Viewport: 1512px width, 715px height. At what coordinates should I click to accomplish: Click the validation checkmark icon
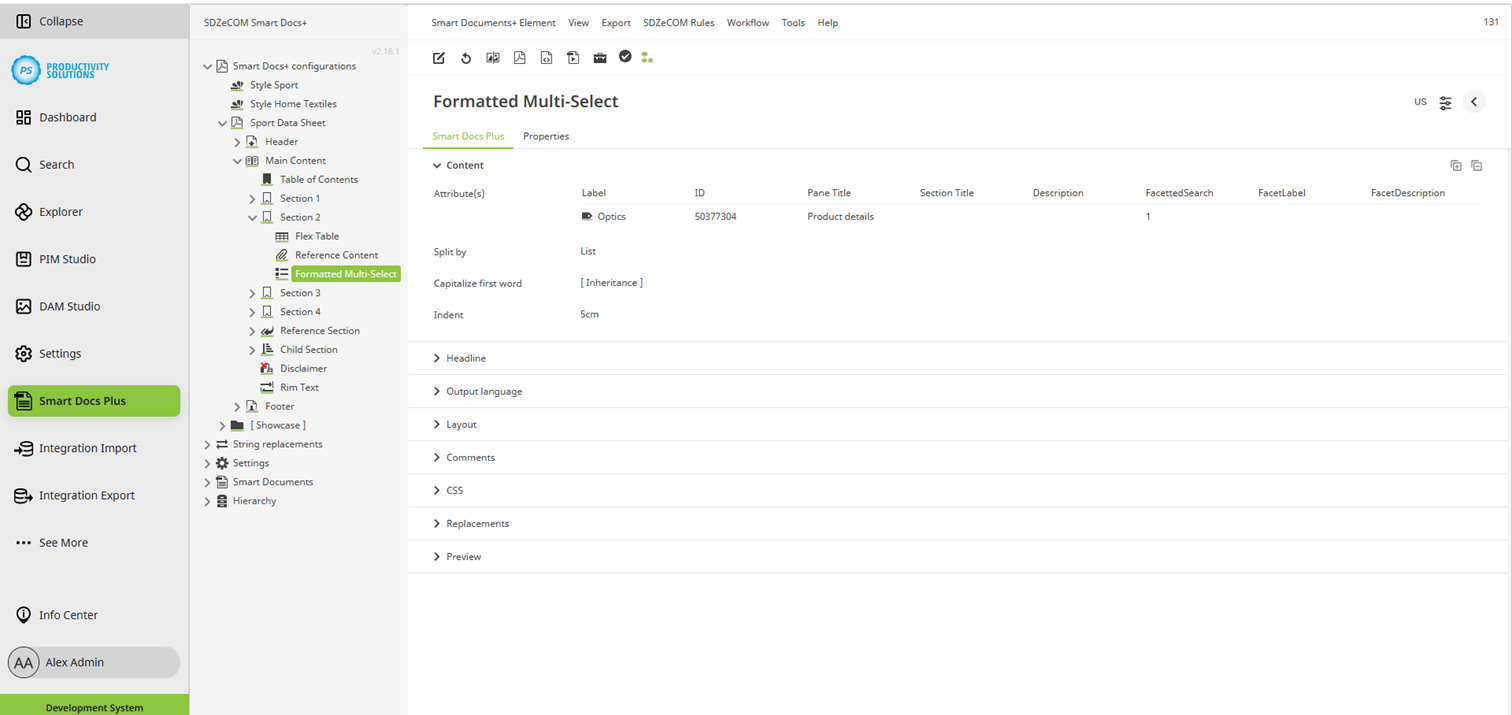[x=626, y=57]
